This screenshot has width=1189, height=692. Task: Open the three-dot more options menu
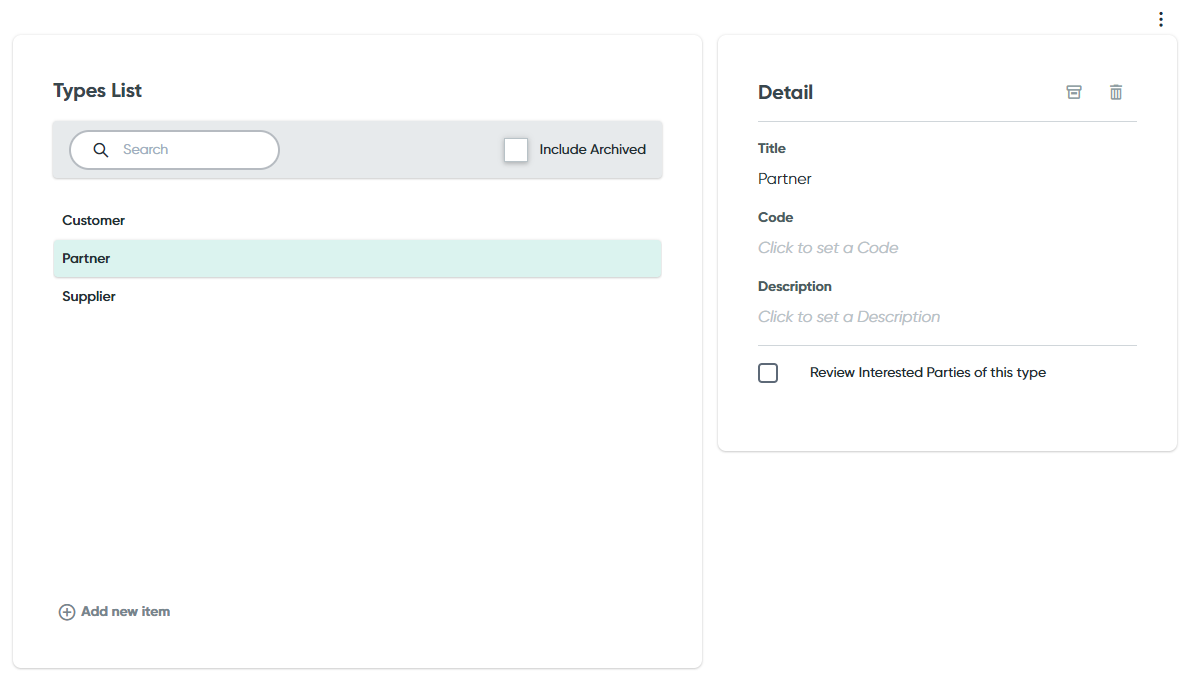pyautogui.click(x=1160, y=20)
